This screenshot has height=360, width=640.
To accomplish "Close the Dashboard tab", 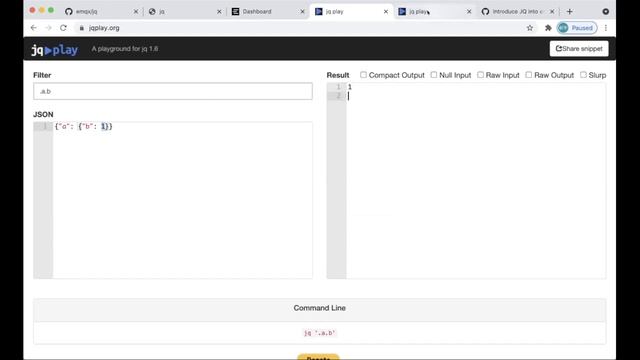I will [302, 11].
